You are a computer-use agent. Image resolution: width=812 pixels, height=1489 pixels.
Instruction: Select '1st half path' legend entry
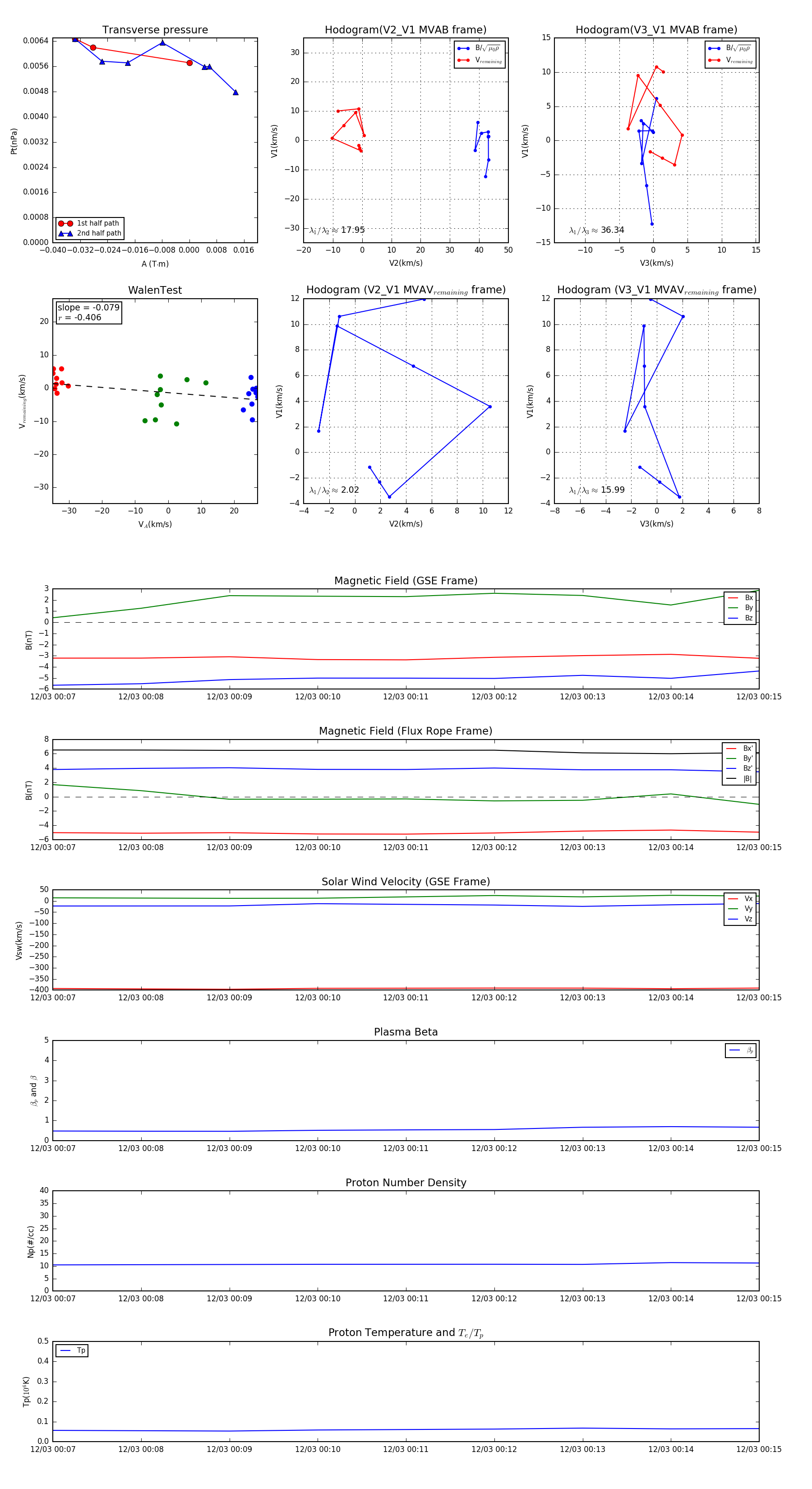pyautogui.click(x=90, y=223)
